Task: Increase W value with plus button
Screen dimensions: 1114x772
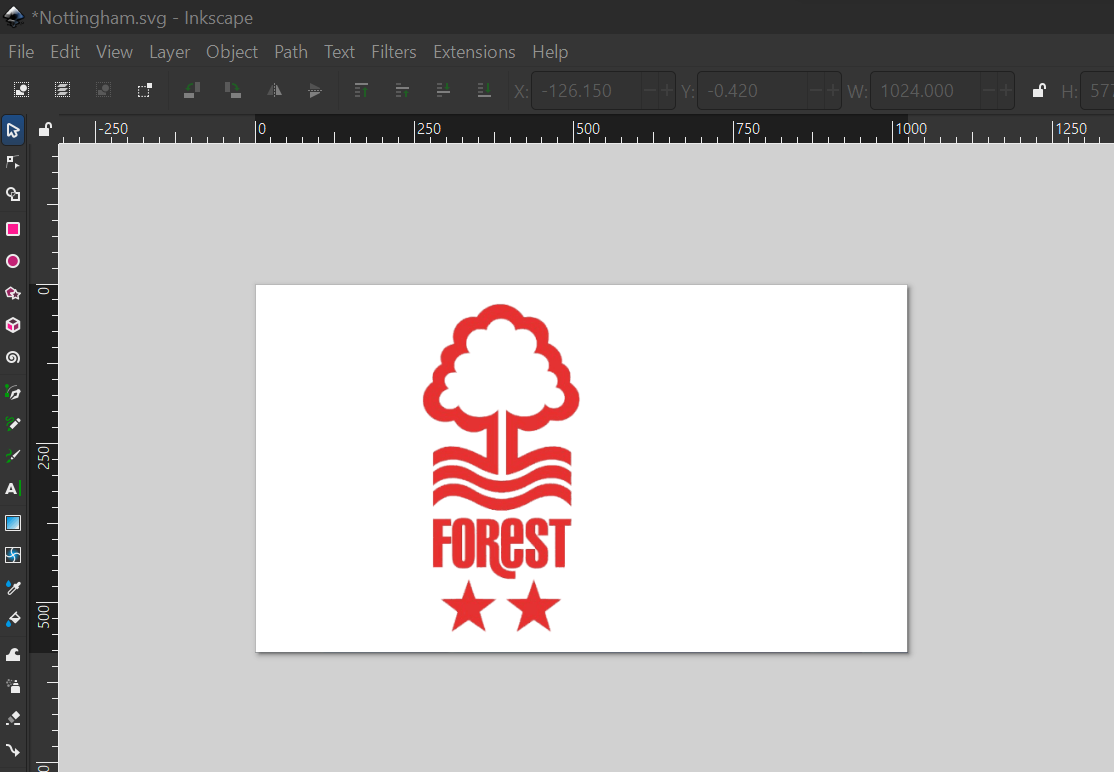Action: pos(1005,90)
